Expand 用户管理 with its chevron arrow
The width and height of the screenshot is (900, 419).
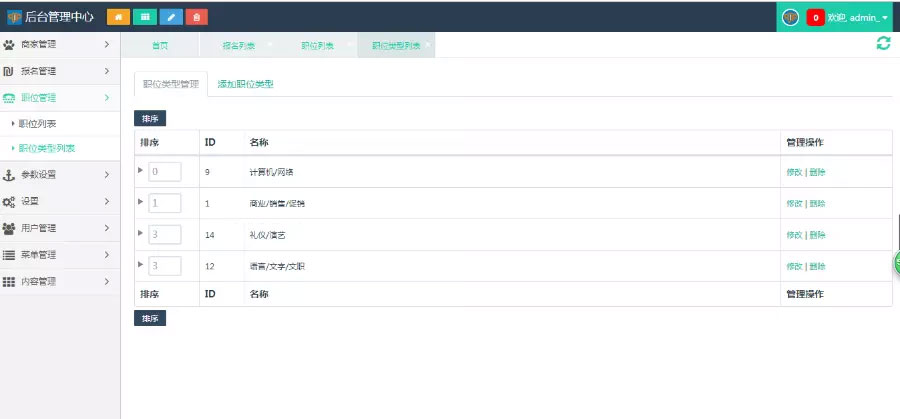click(x=107, y=228)
